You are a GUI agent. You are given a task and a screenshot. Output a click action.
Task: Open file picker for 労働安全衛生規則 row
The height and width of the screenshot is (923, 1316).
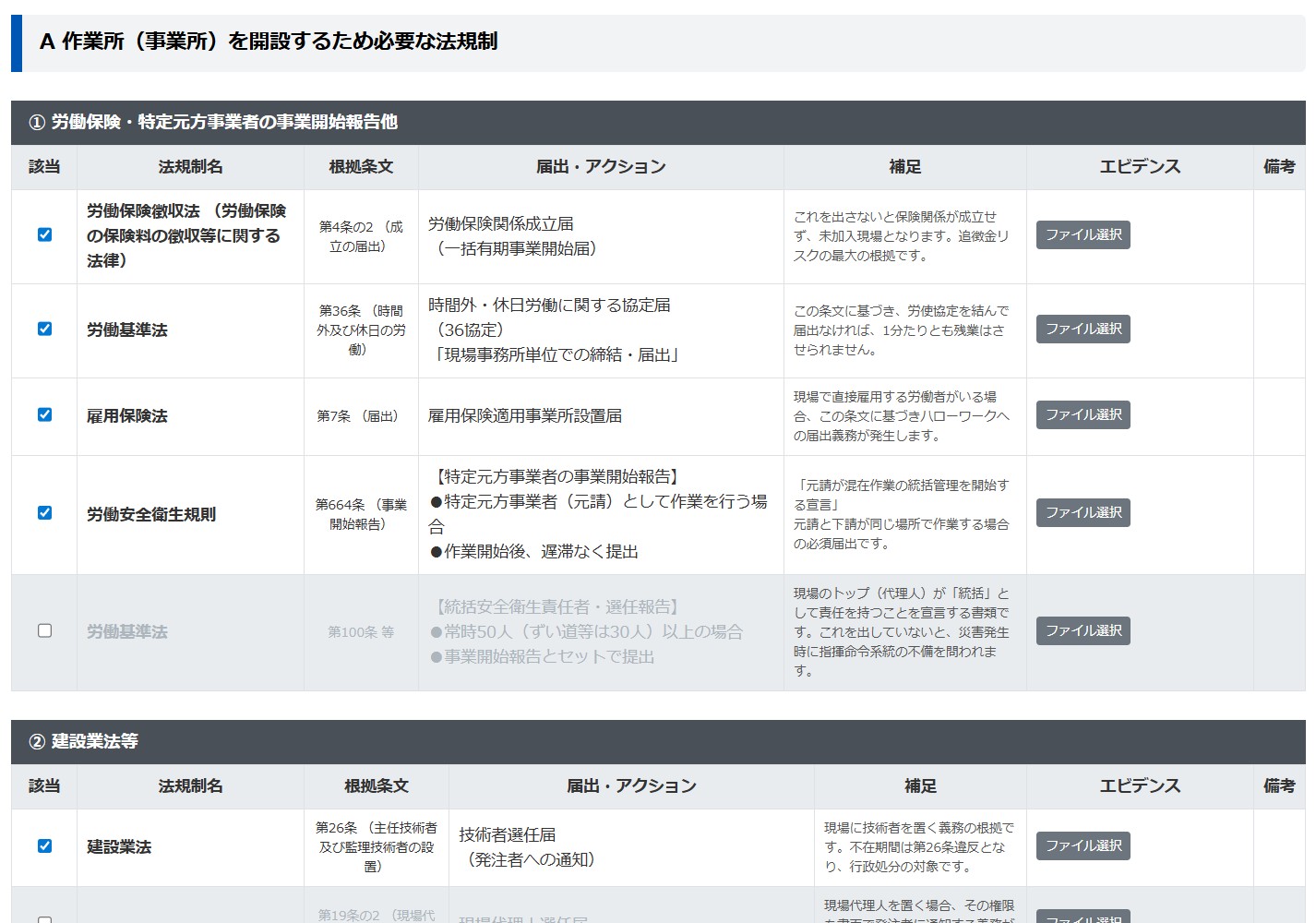(x=1083, y=512)
